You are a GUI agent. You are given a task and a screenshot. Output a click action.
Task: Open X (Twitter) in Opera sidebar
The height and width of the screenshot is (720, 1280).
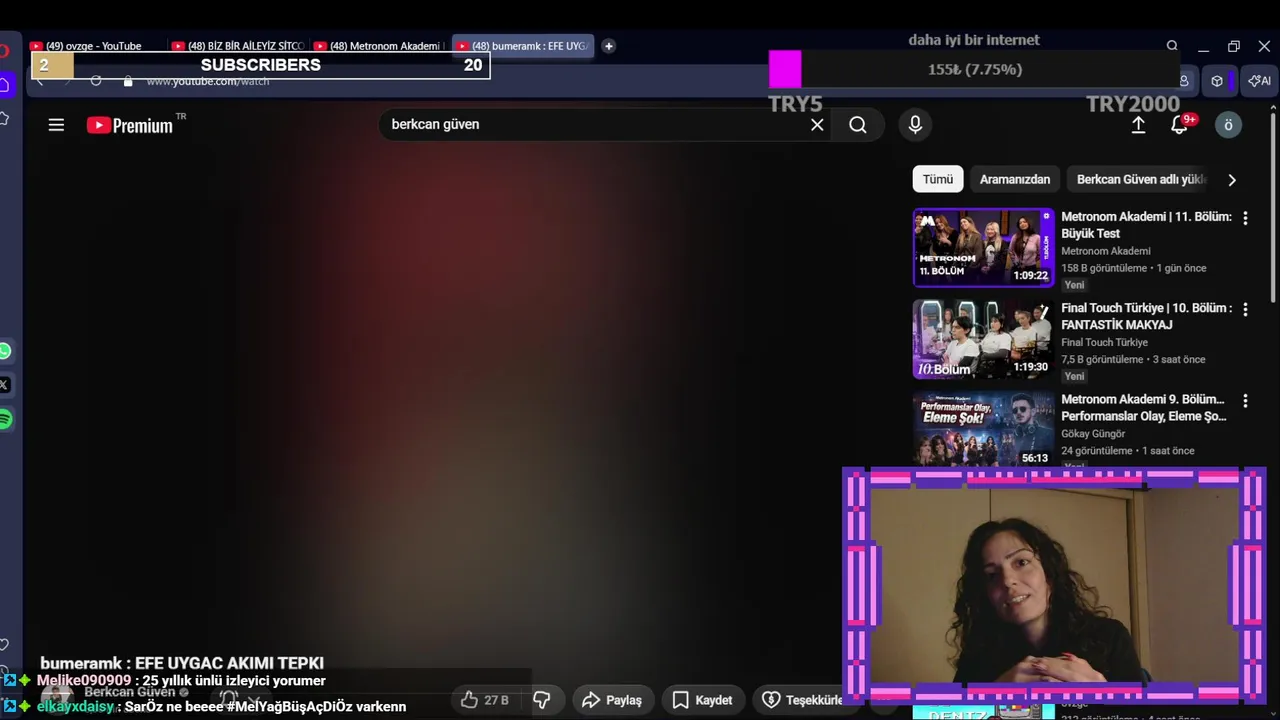[x=5, y=385]
